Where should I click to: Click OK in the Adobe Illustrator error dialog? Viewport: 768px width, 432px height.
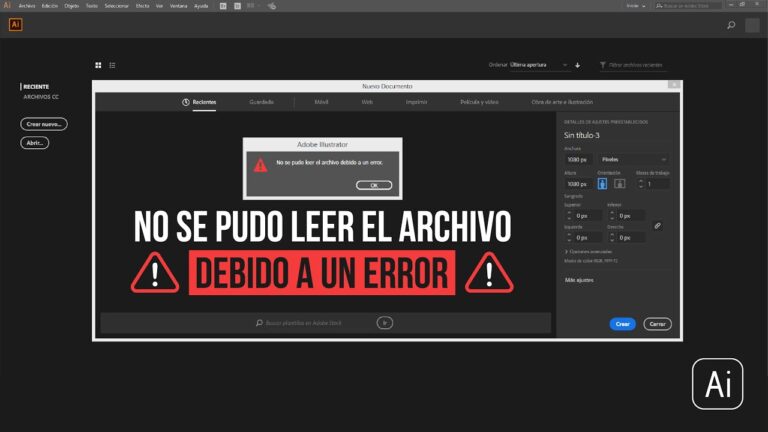tap(374, 185)
